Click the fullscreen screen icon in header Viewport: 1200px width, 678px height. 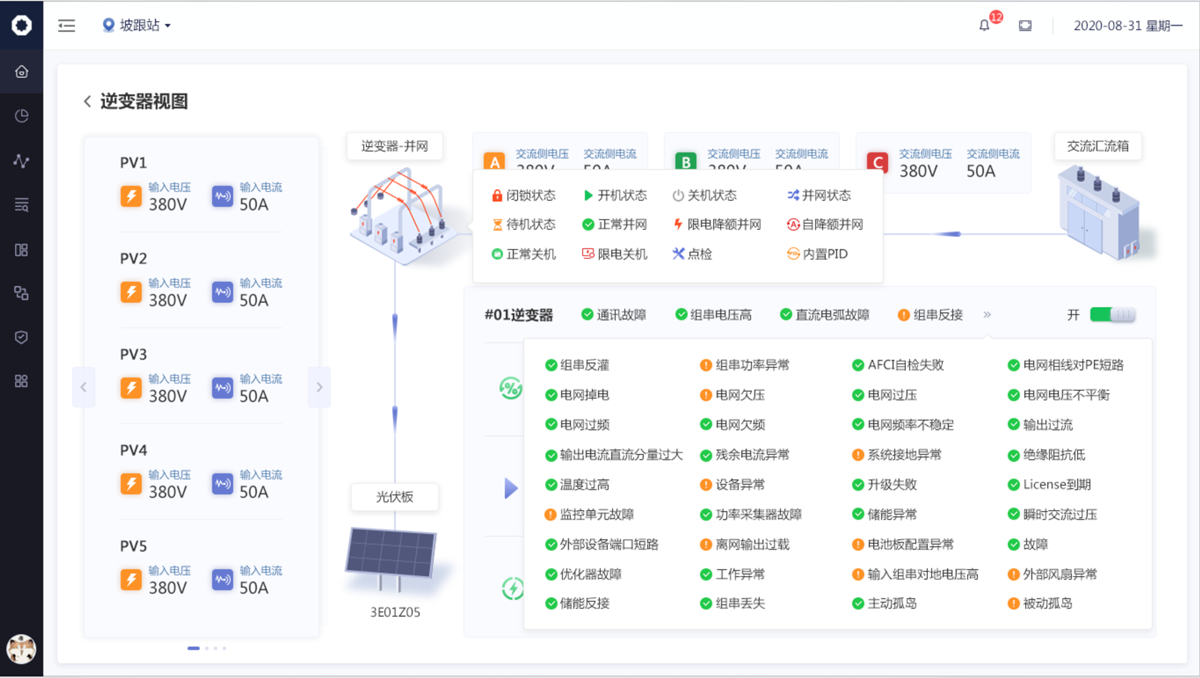pos(1025,26)
